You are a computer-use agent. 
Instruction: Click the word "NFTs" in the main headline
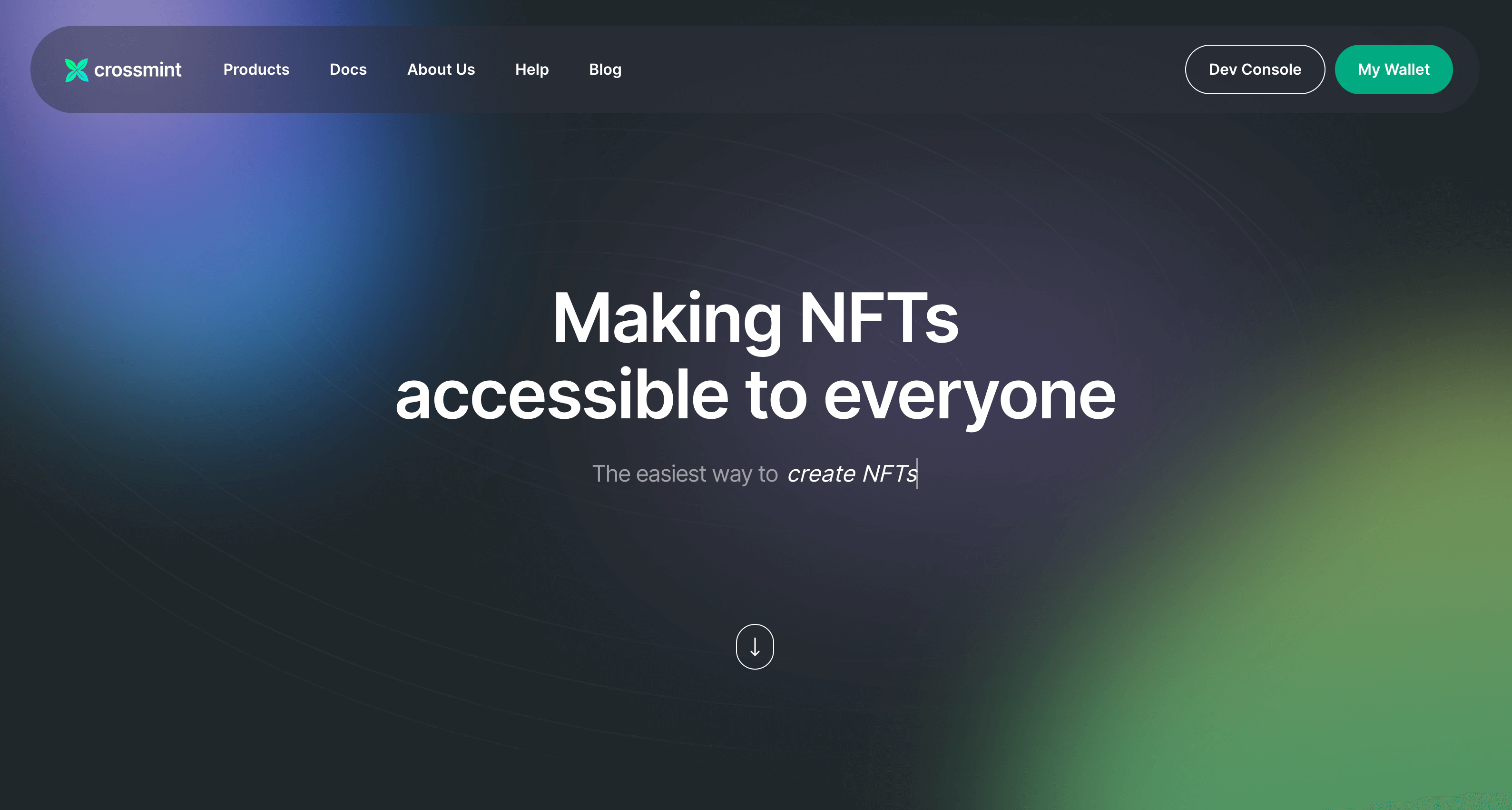(879, 319)
